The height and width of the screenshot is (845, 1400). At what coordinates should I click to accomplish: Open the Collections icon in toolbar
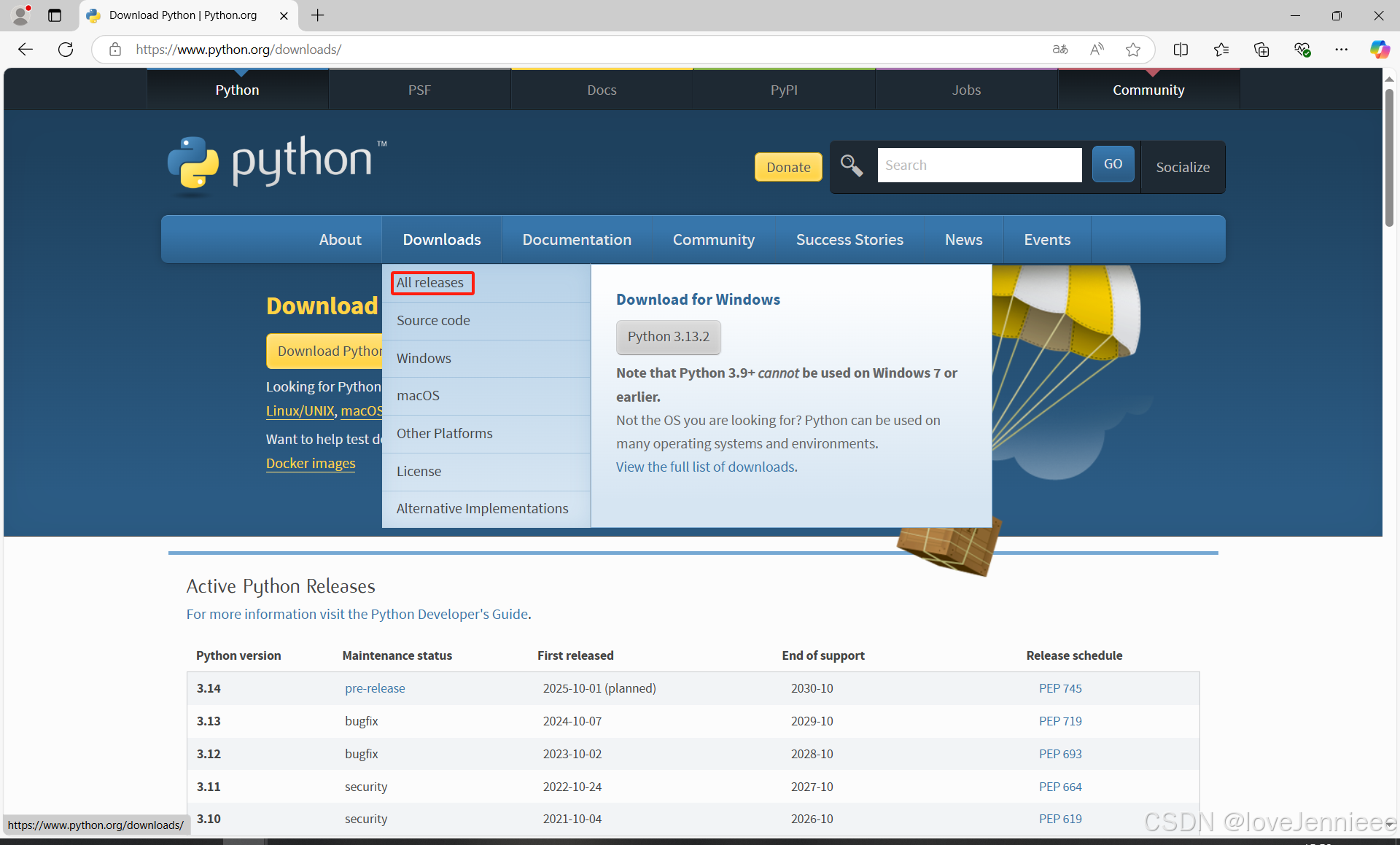1261,50
